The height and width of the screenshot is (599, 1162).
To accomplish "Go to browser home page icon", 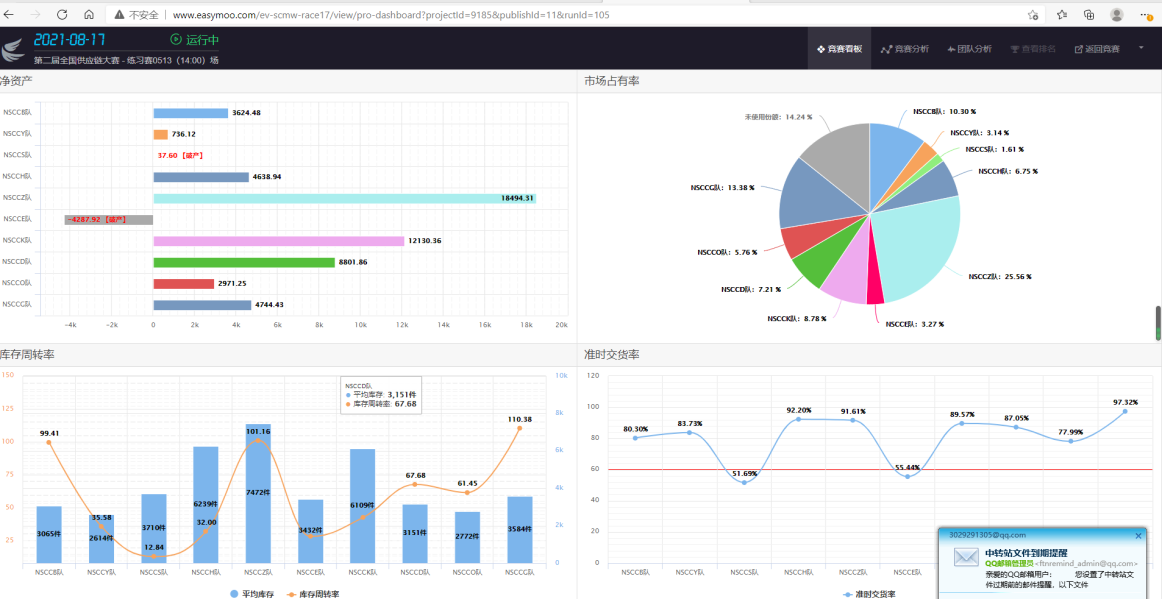I will 89,15.
